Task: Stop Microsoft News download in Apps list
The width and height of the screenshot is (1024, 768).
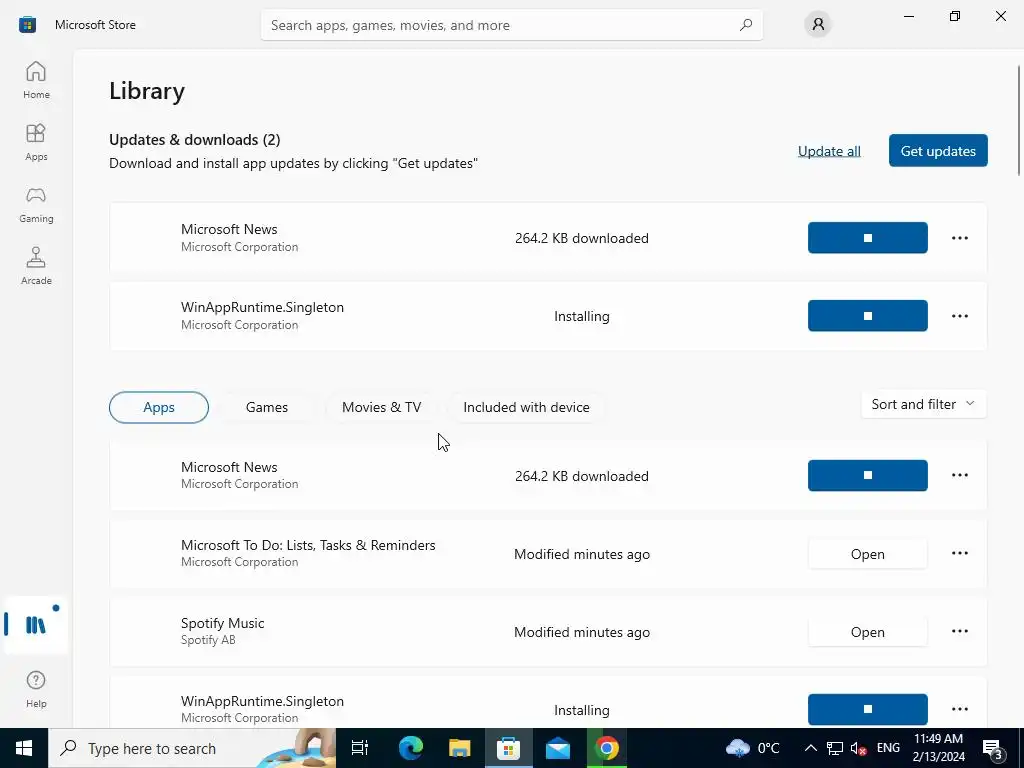Action: pyautogui.click(x=867, y=475)
